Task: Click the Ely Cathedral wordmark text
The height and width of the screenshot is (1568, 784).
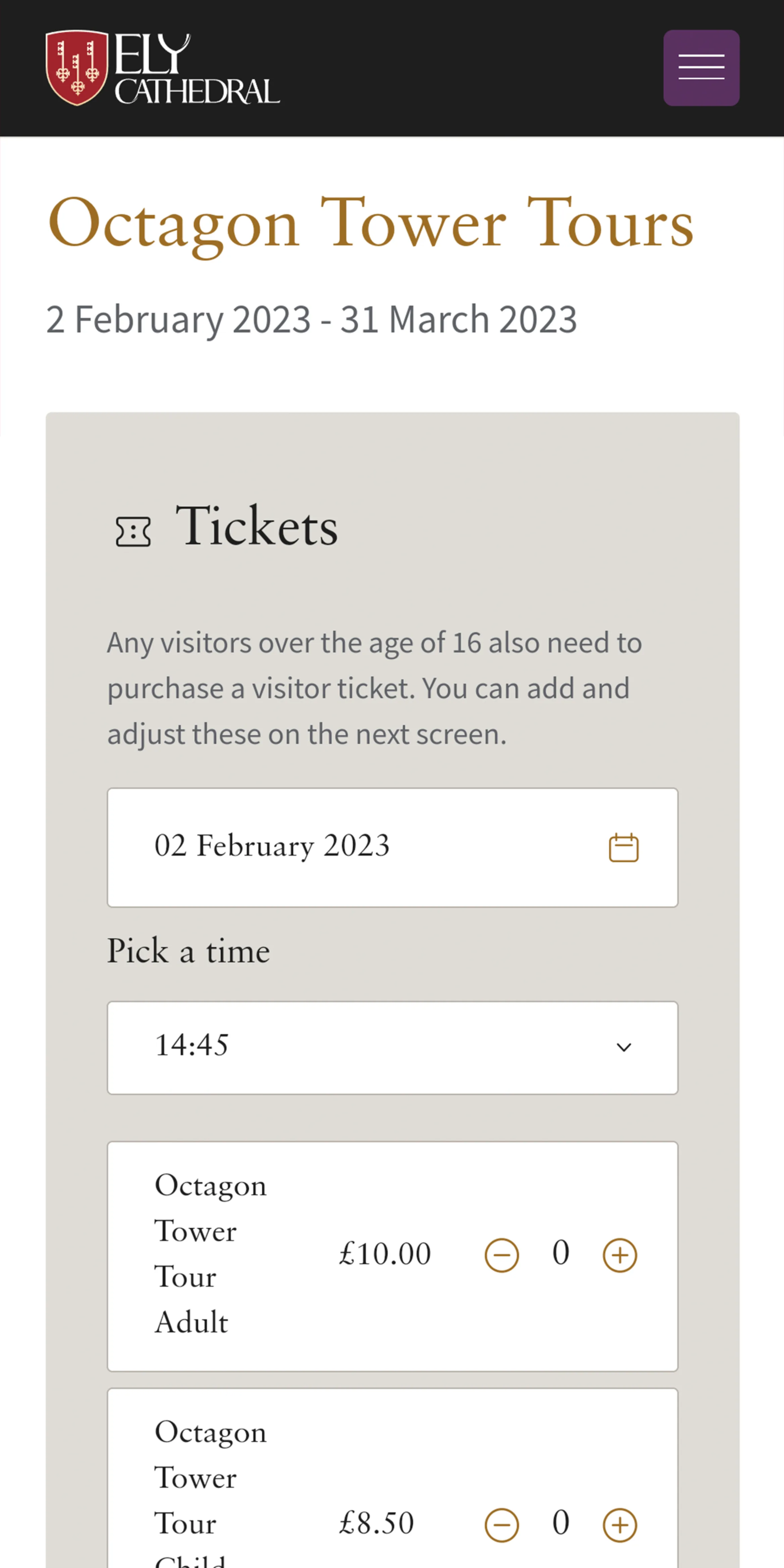Action: click(196, 69)
